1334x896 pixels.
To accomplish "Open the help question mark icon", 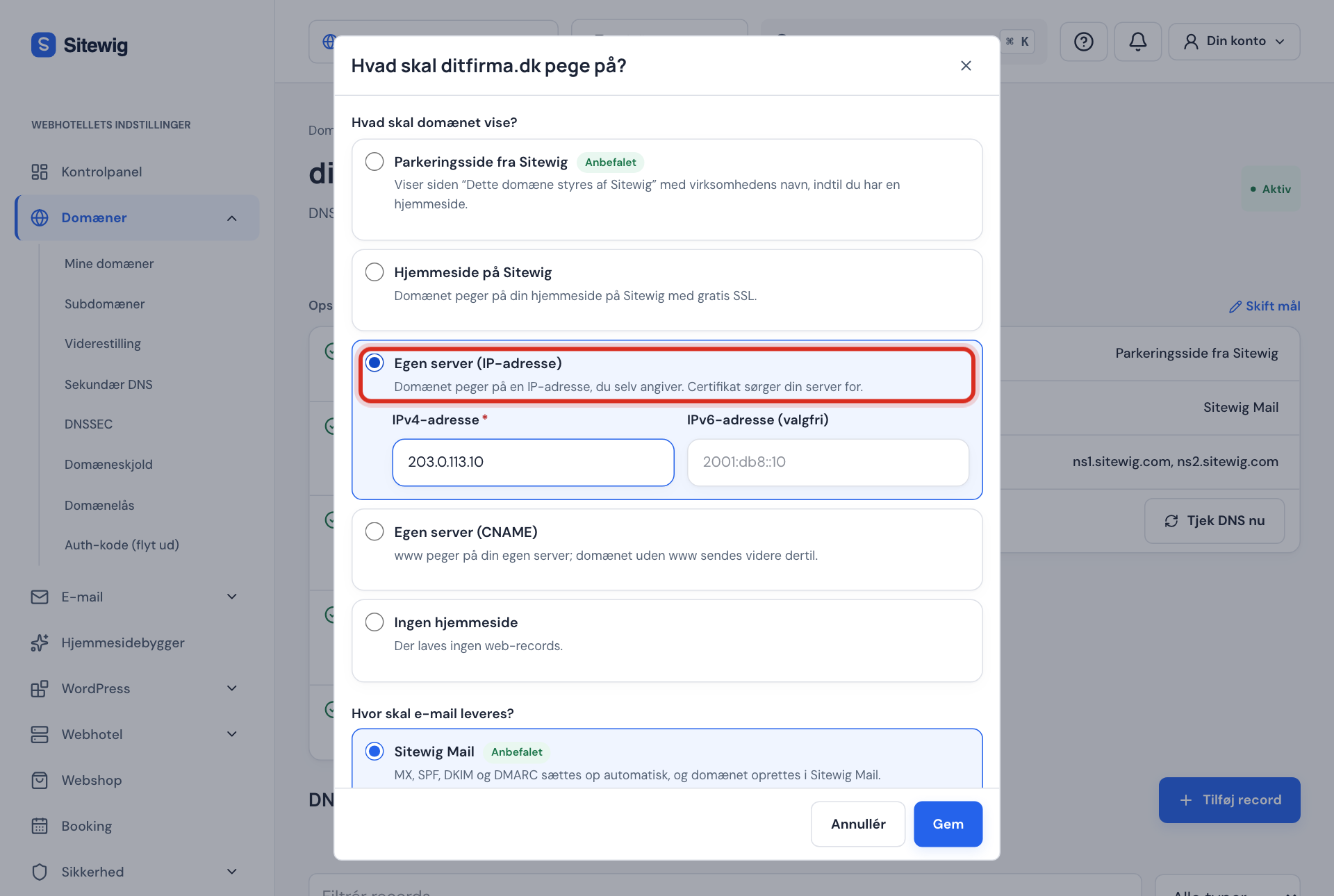I will 1083,42.
